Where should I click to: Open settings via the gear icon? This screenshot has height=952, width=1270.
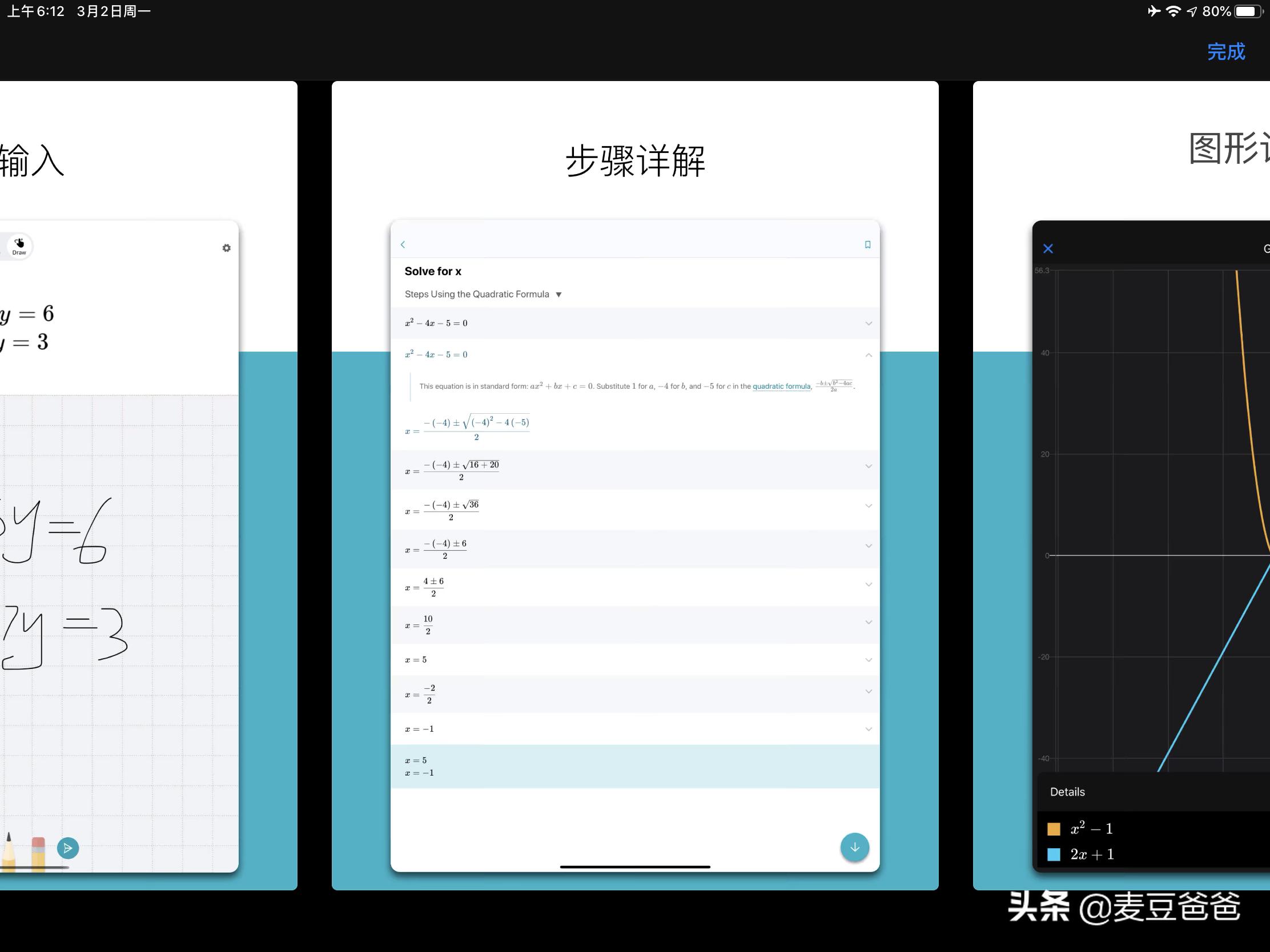(227, 247)
